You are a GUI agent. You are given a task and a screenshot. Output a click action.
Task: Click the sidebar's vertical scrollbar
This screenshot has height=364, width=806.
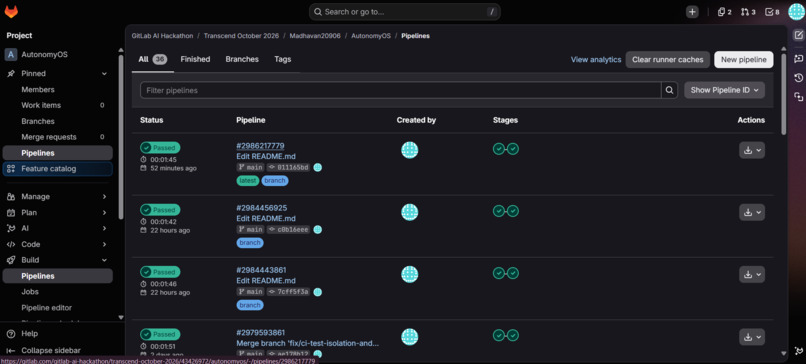click(x=121, y=136)
